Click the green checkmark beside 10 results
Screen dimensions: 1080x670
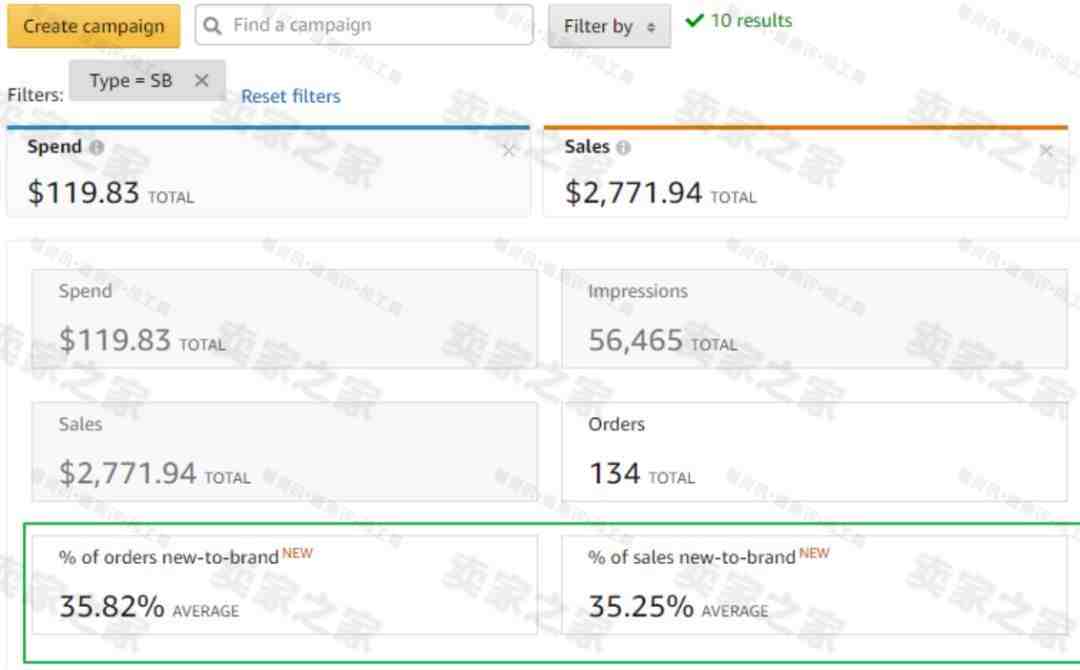694,21
